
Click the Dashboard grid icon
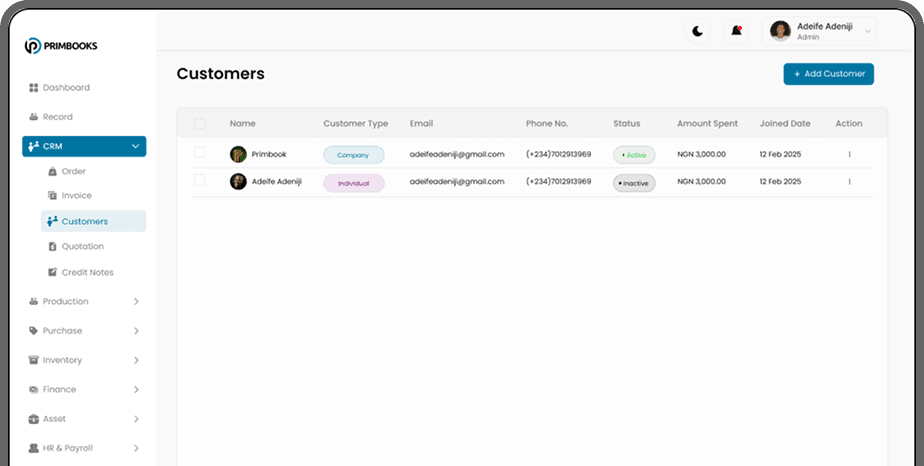[34, 88]
